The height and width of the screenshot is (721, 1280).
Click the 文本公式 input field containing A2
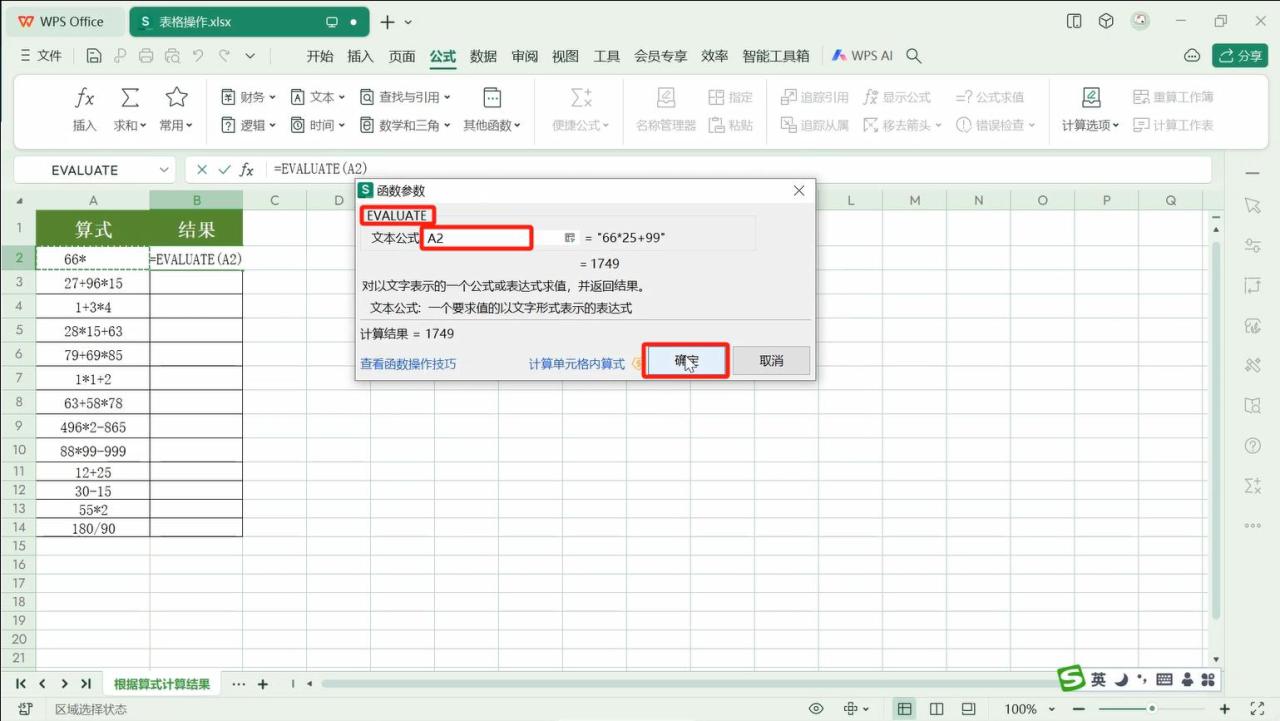(x=476, y=238)
